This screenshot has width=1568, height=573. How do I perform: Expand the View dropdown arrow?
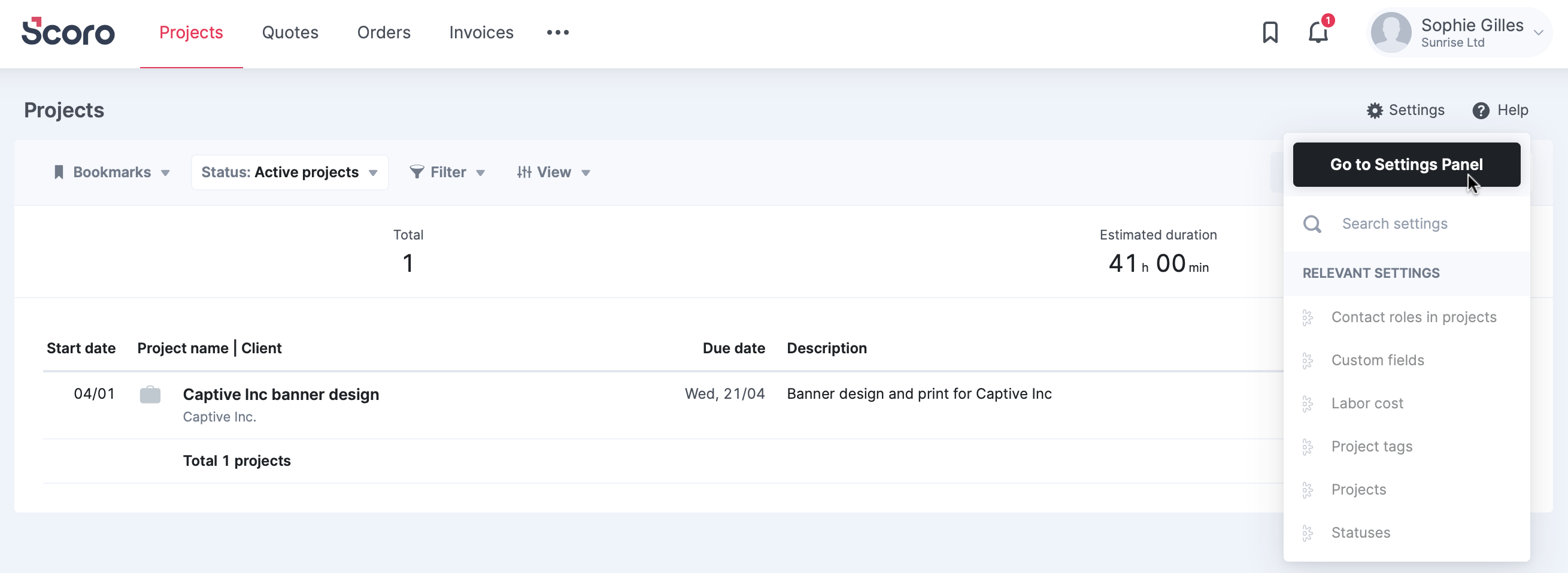tap(586, 173)
